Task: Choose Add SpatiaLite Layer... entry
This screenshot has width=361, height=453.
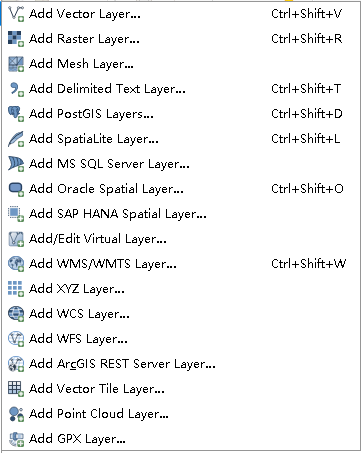Action: pyautogui.click(x=180, y=139)
